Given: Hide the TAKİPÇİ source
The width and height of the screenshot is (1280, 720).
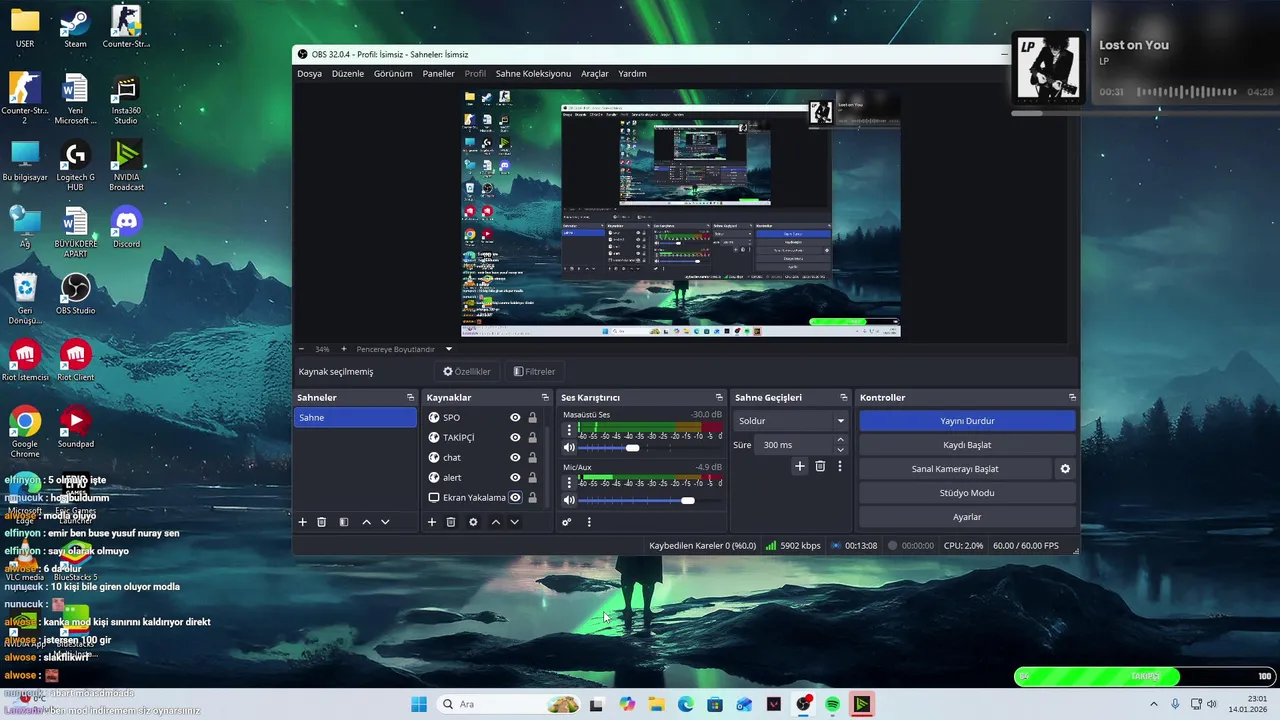Looking at the screenshot, I should pyautogui.click(x=515, y=438).
